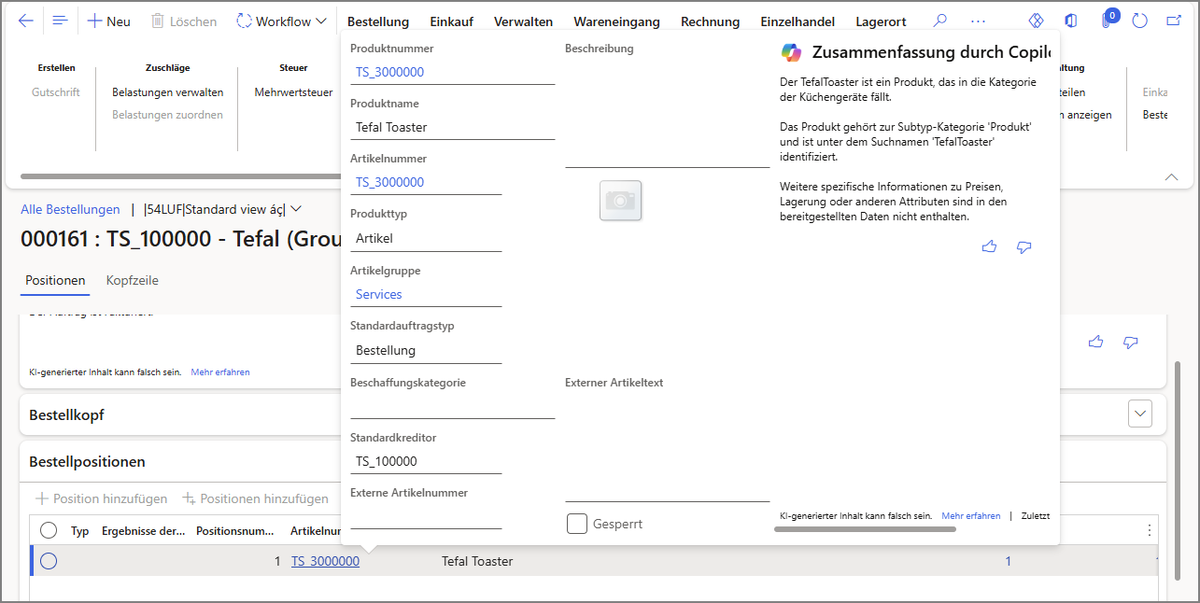Click Position hinzufügen
1200x603 pixels.
[x=101, y=498]
